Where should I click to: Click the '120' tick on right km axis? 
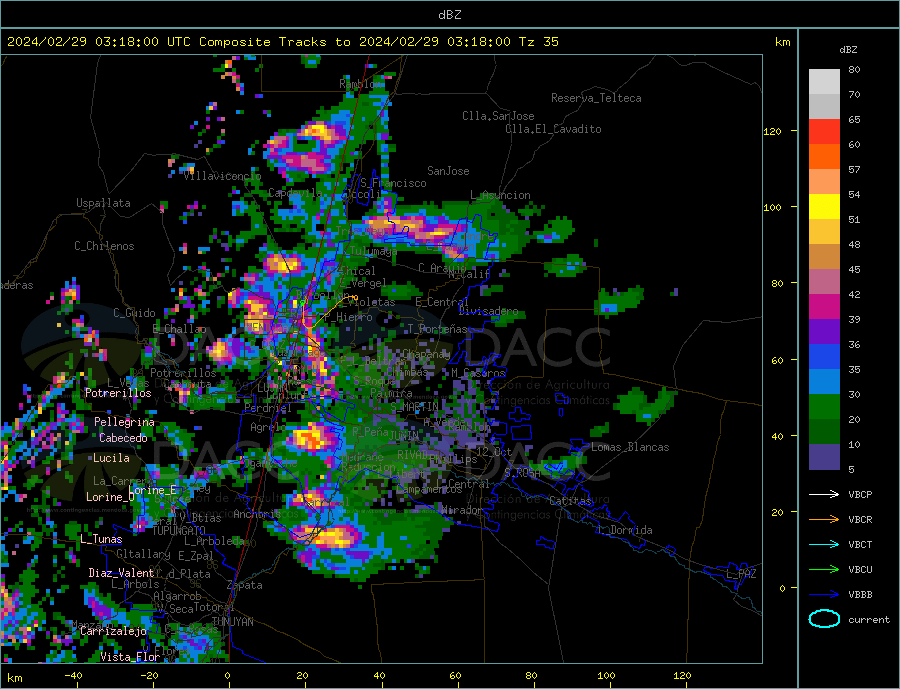tap(773, 131)
